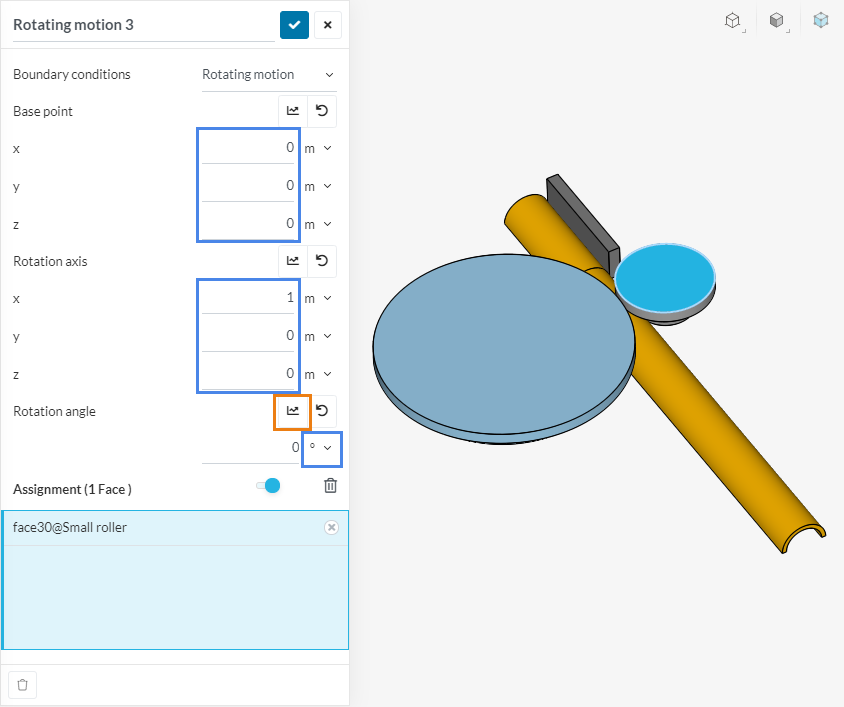844x707 pixels.
Task: Close the Rotating motion 3 panel
Action: tap(327, 25)
